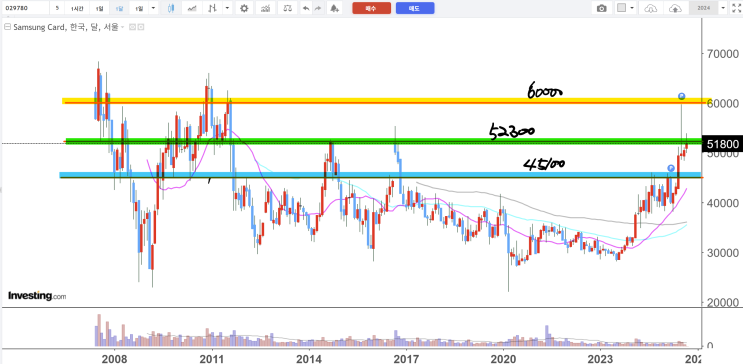
Task: Open chart settings gear icon
Action: 244,8
